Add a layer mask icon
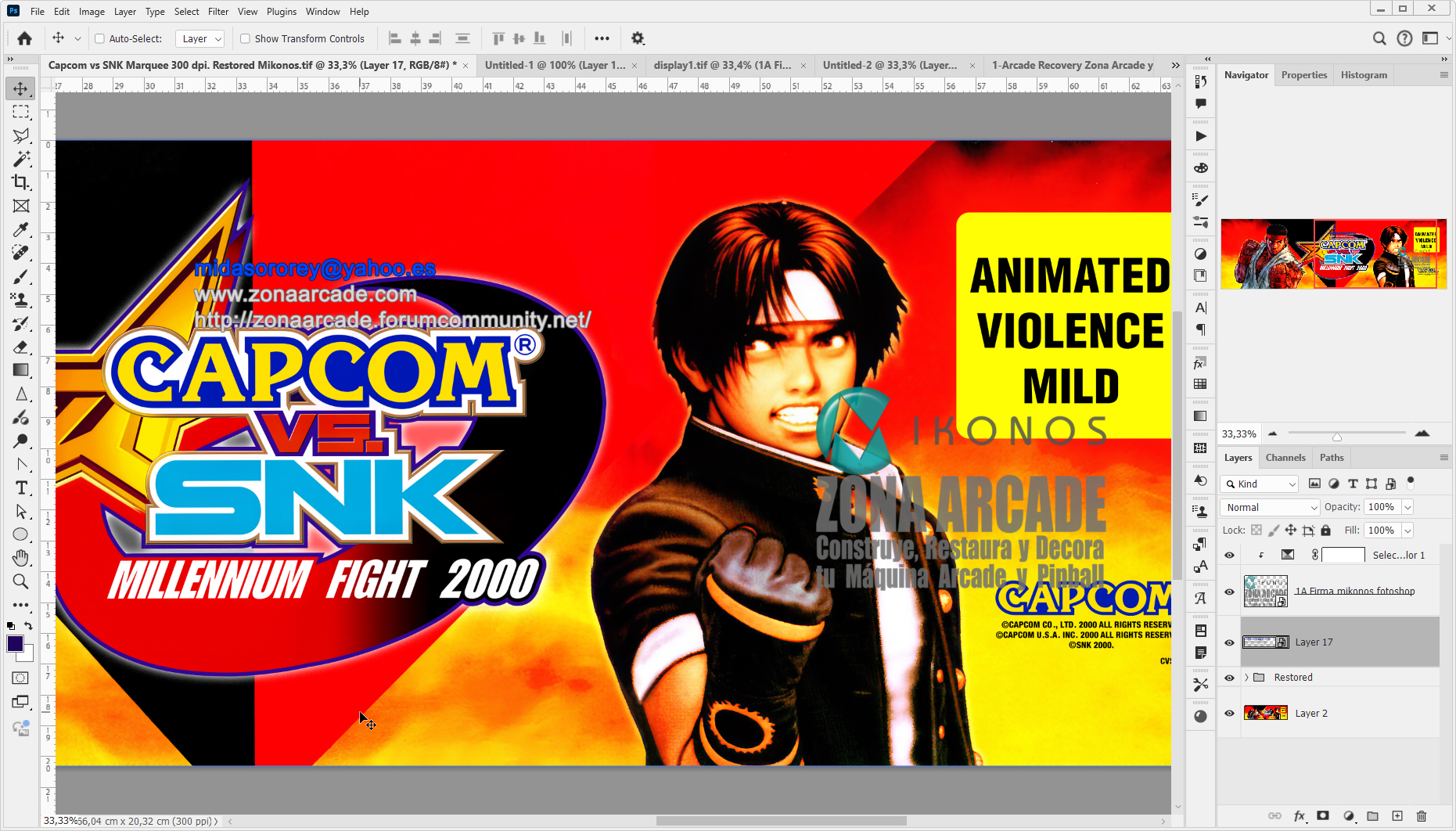1456x831 pixels. 1323,816
